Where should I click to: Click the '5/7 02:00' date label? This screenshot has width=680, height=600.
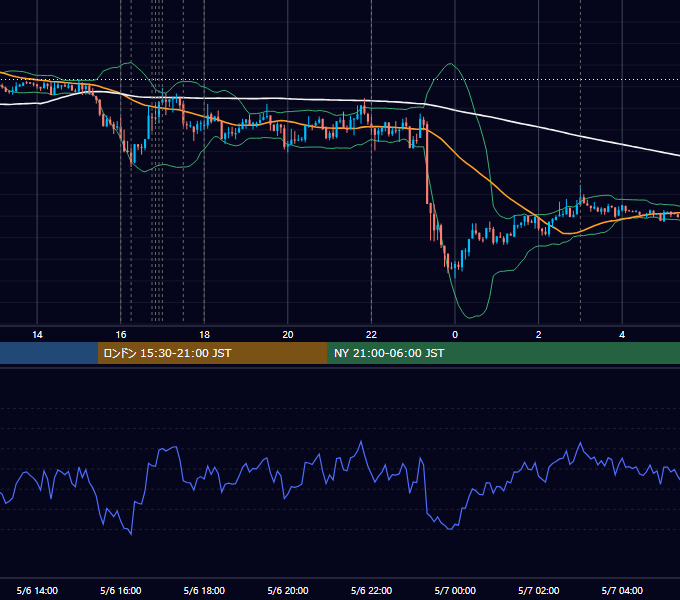point(539,590)
